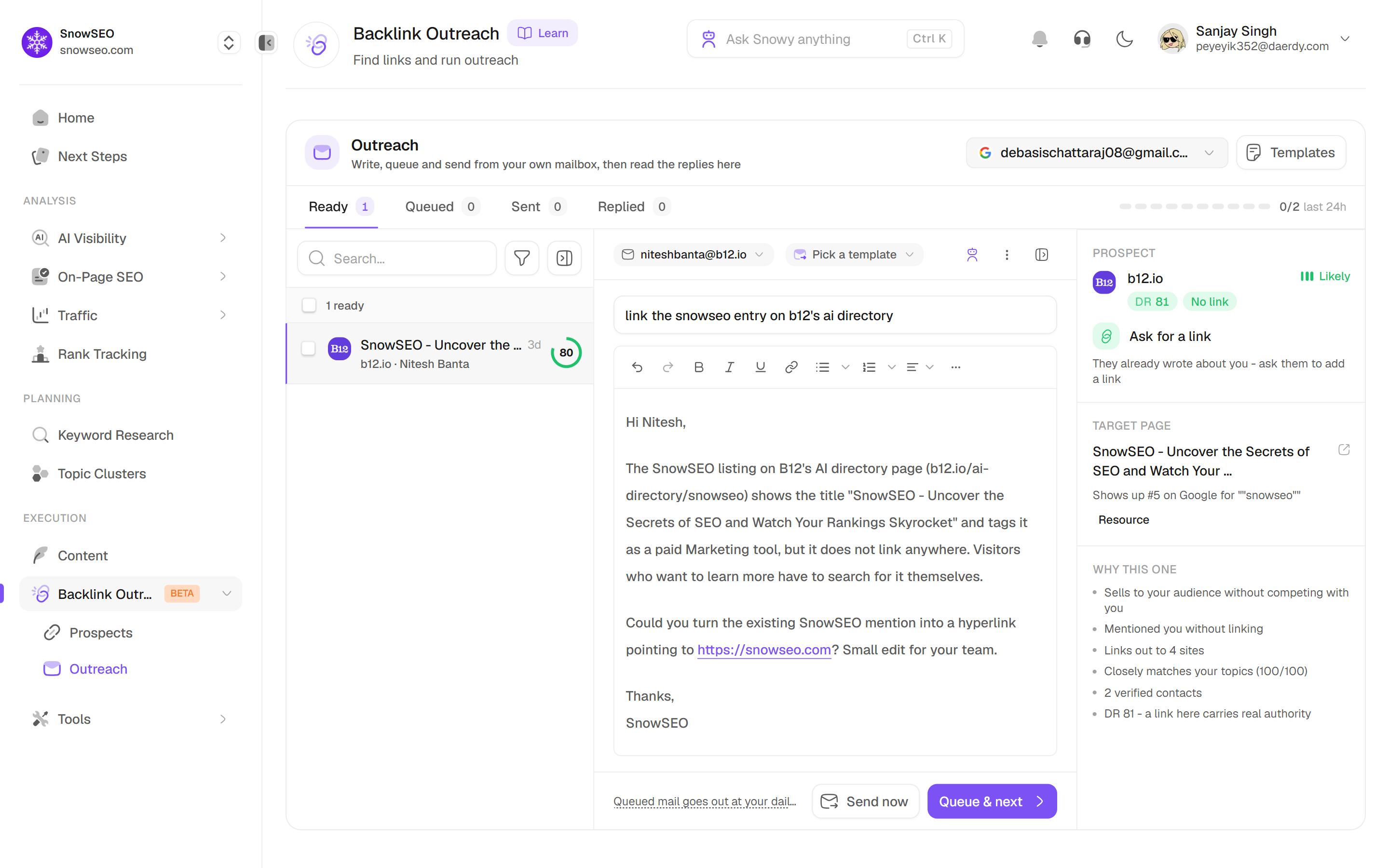
Task: Switch to the Queued tab
Action: (x=442, y=207)
